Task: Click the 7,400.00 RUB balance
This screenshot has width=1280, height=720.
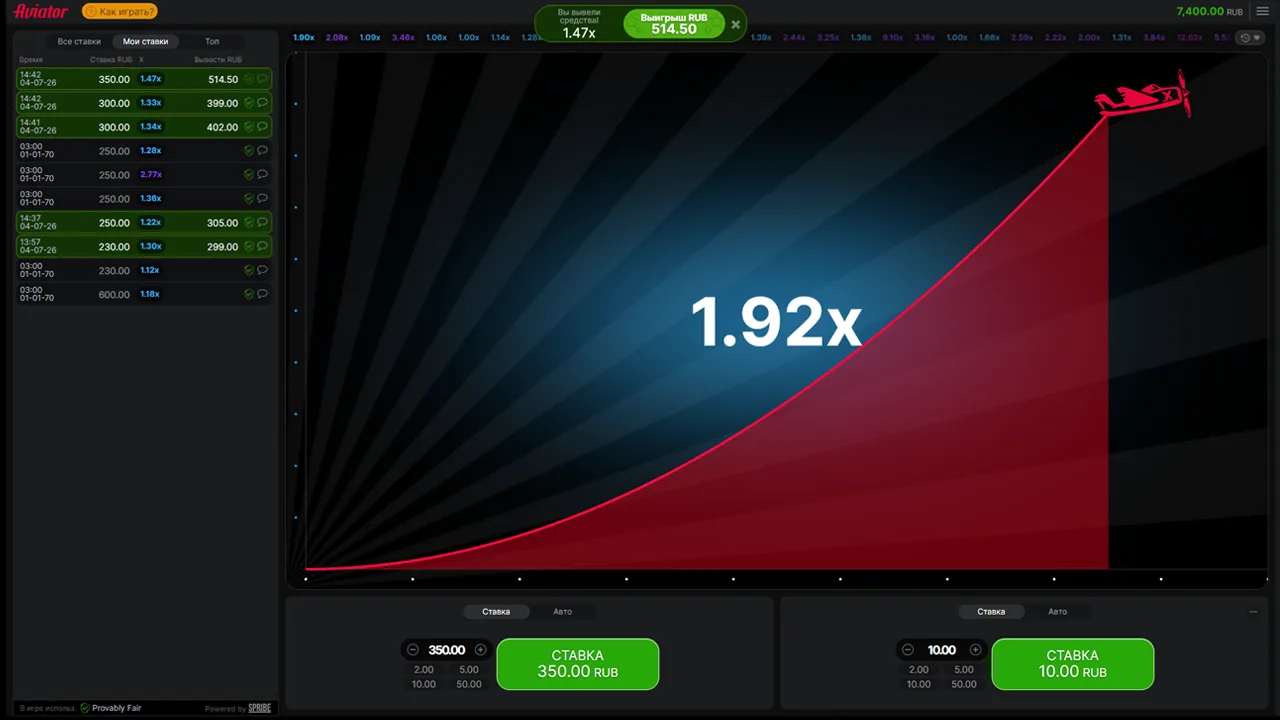Action: coord(1209,11)
